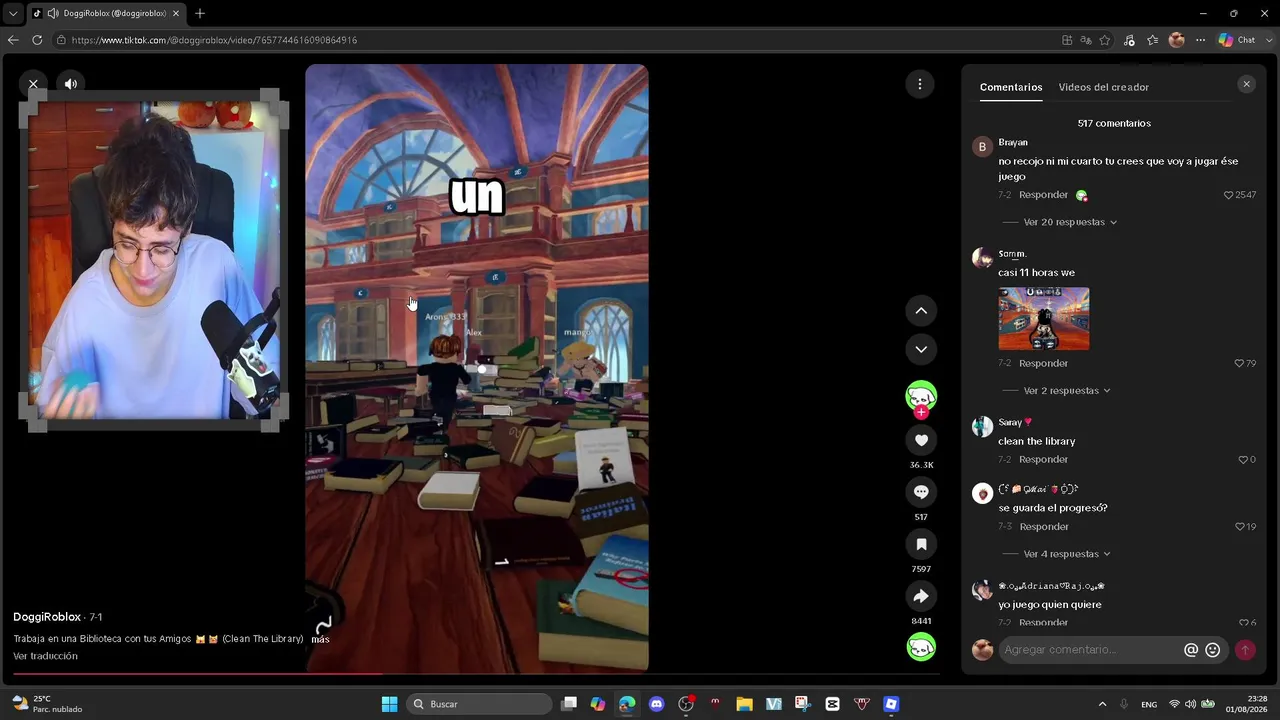Select Ver traducción under the caption

(45, 656)
